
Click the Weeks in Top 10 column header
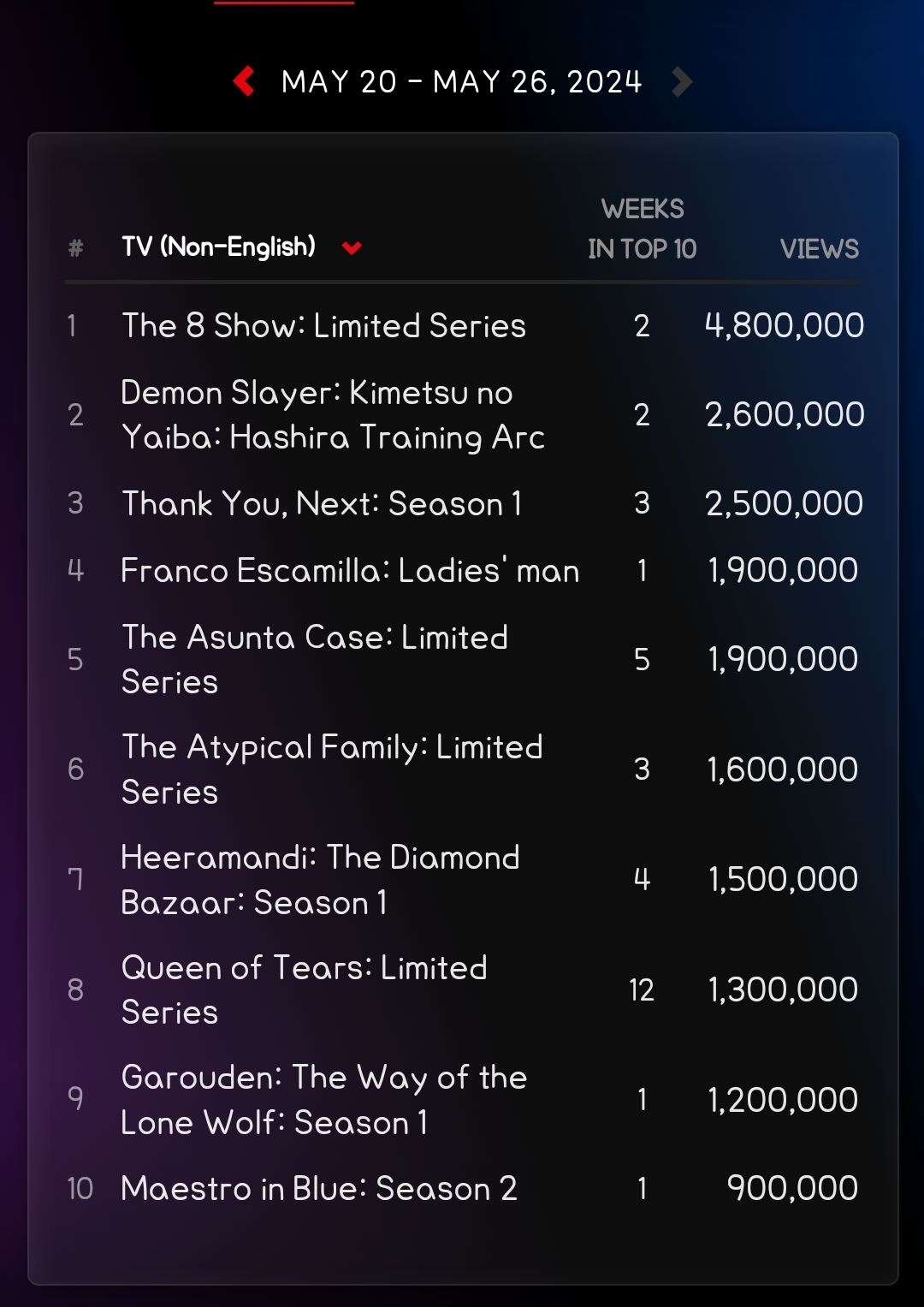pyautogui.click(x=643, y=229)
